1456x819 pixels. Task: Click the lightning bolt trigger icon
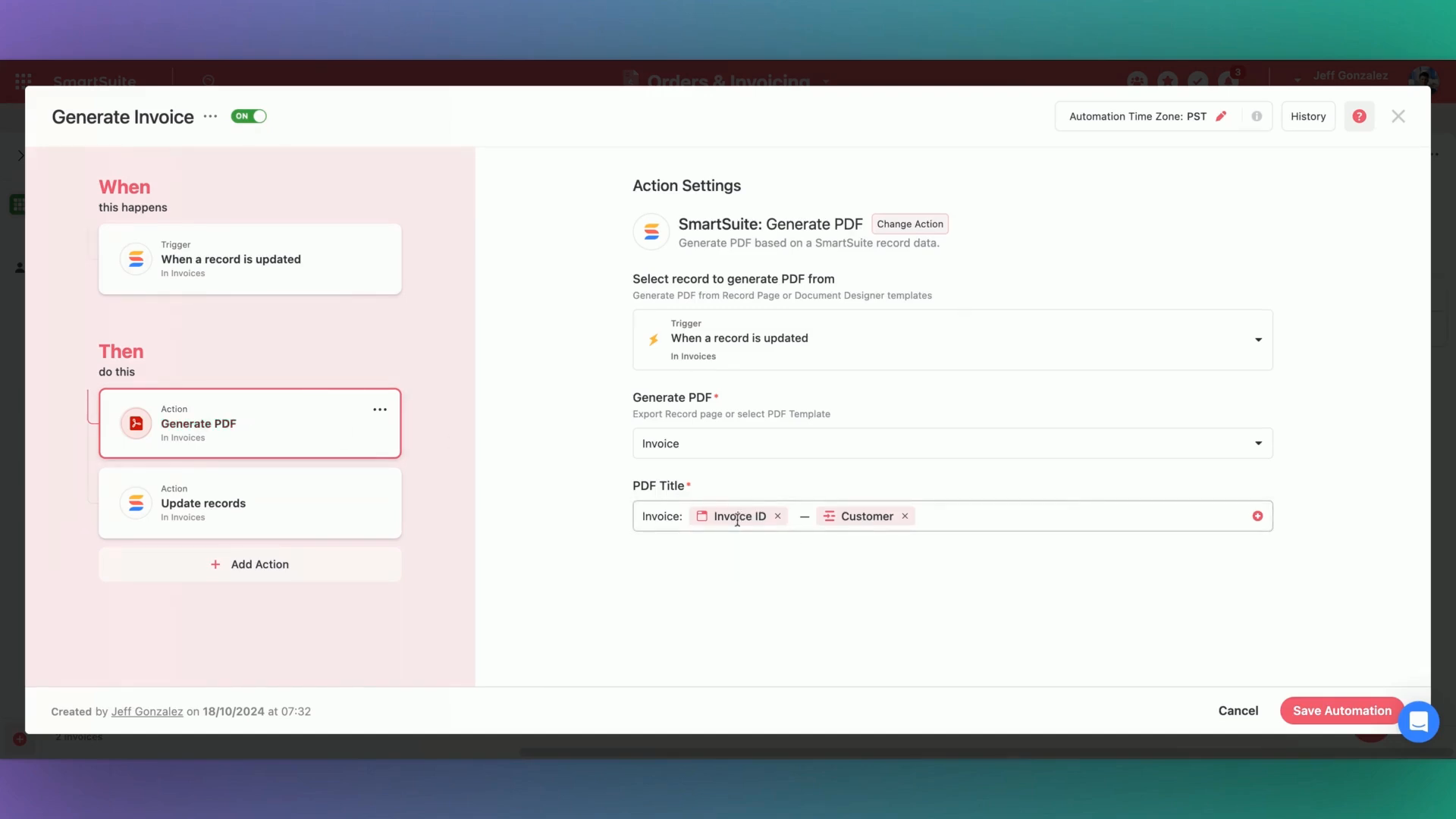(x=654, y=340)
